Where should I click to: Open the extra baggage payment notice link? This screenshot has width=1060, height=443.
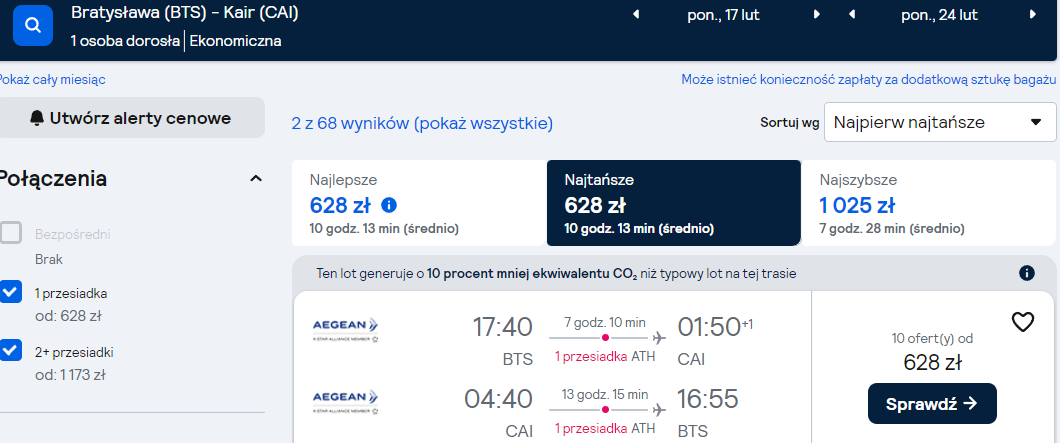click(869, 80)
